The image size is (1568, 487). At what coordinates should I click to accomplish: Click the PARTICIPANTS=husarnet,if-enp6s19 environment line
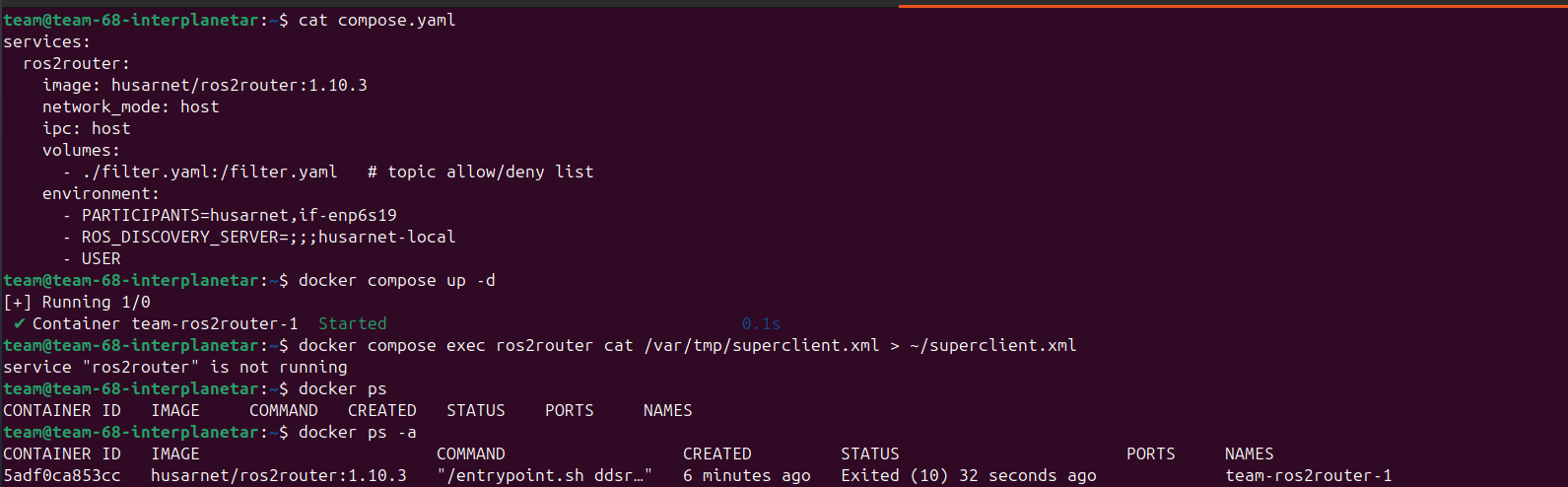239,215
